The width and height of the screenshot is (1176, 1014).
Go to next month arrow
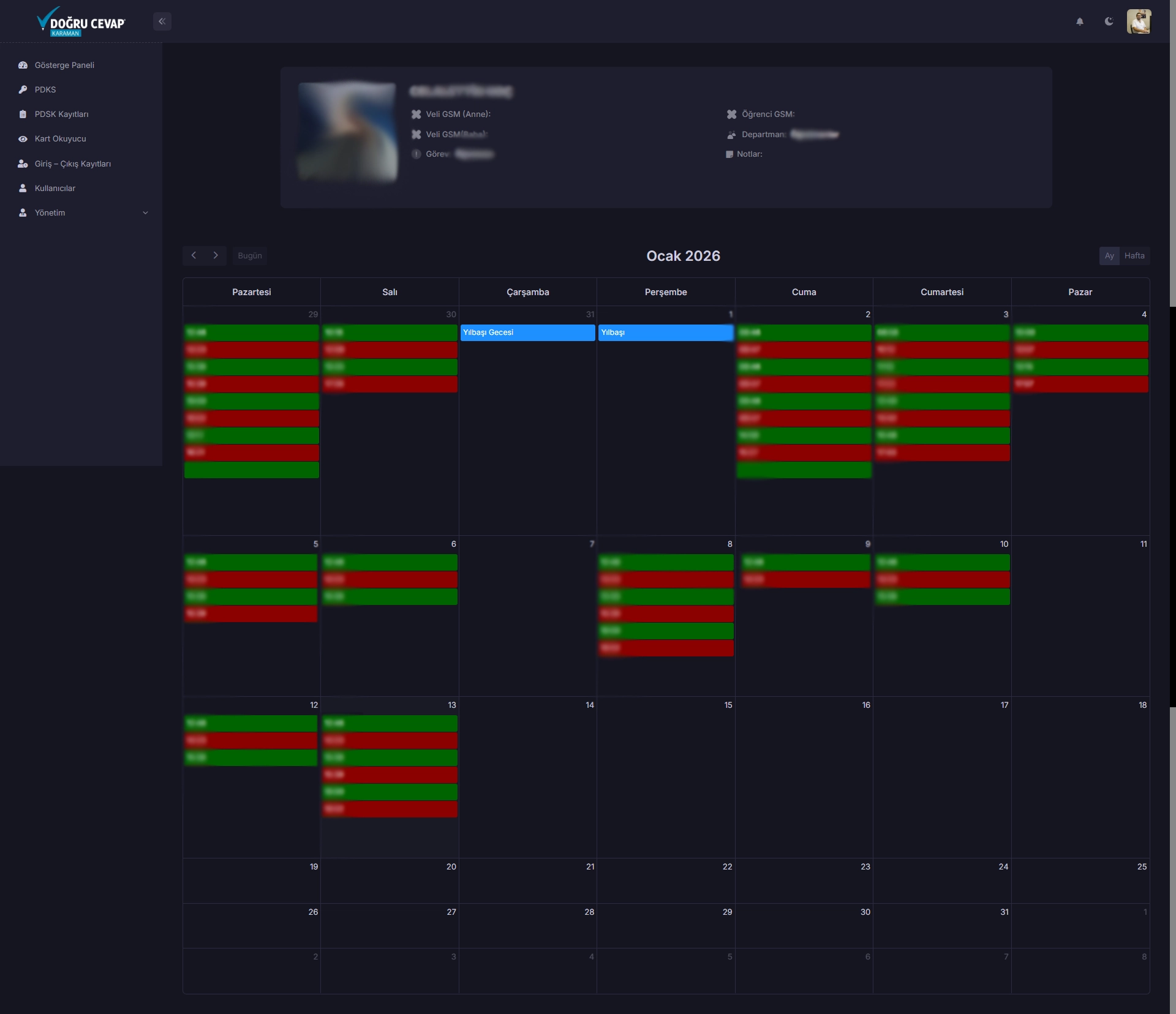216,255
